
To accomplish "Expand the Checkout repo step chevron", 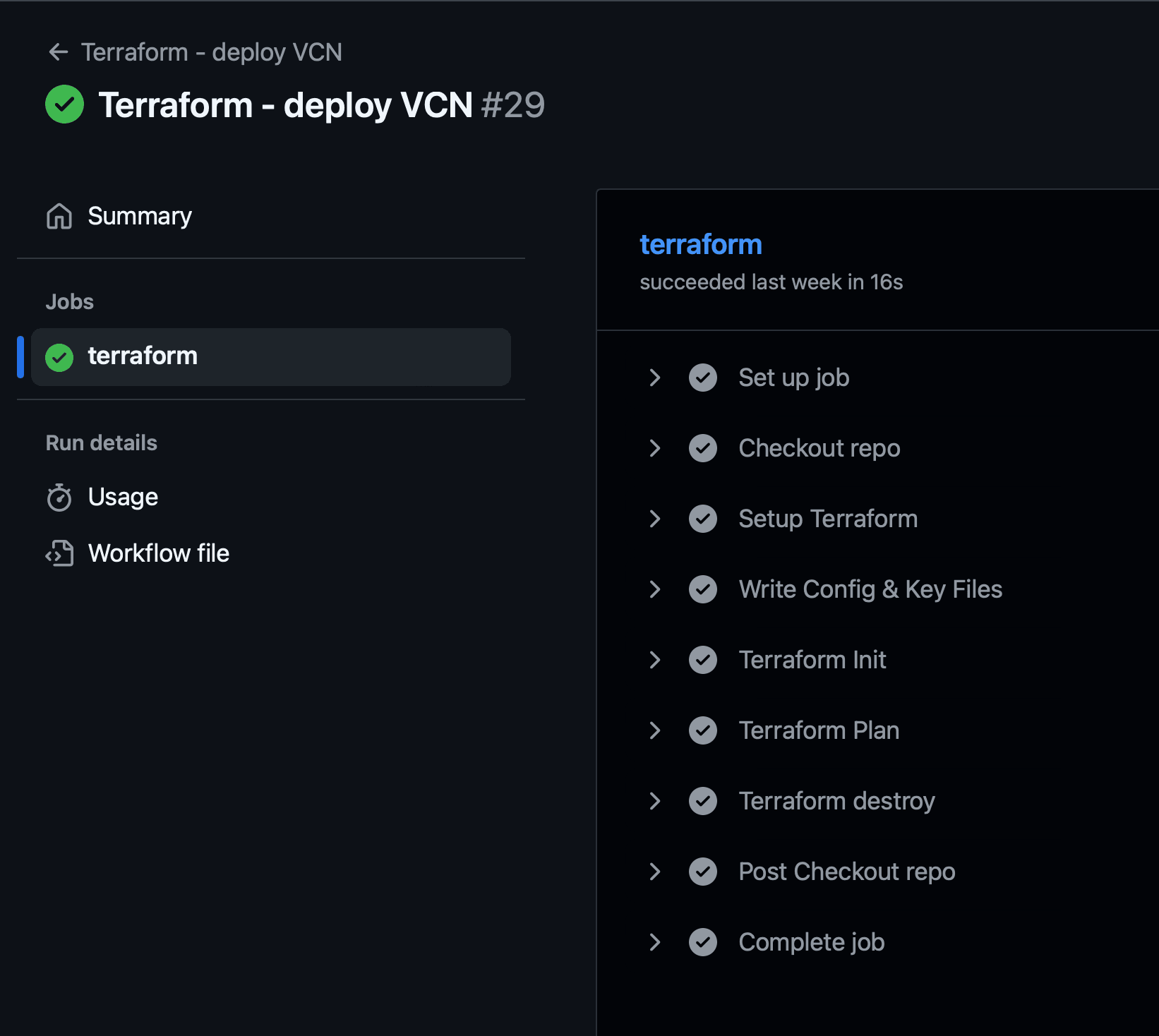I will [655, 448].
